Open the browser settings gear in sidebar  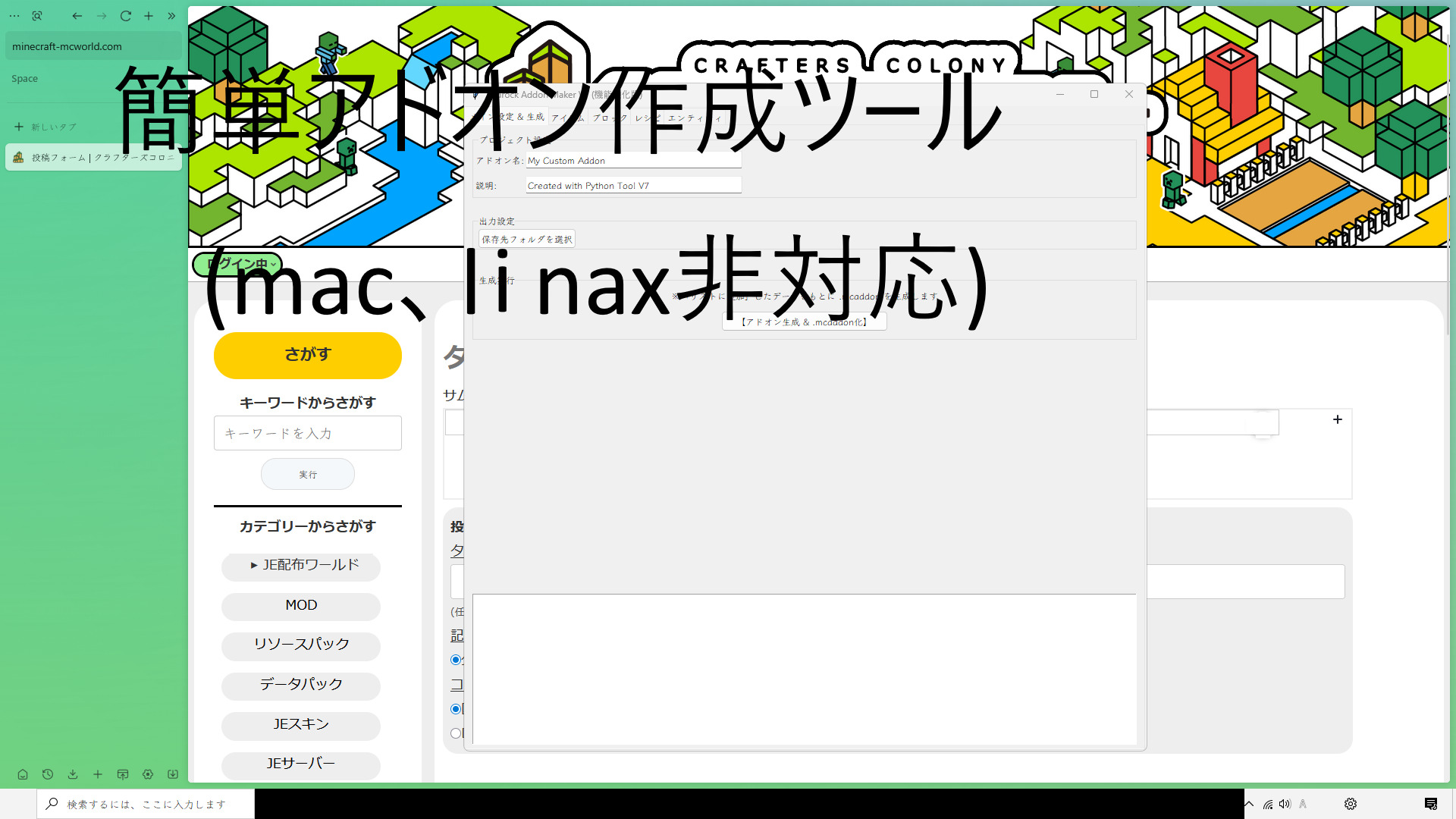click(148, 774)
